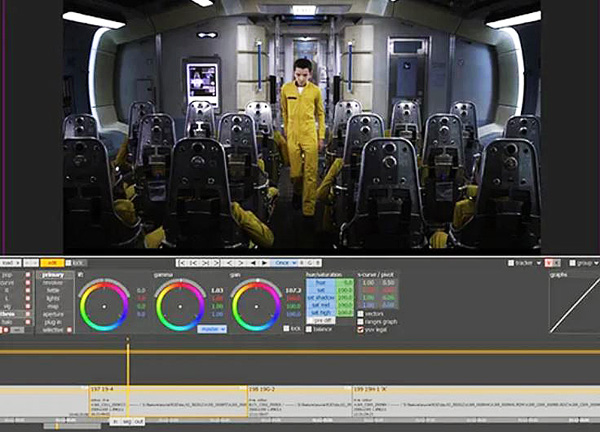
Task: Click the sat mid label button
Action: pyautogui.click(x=321, y=305)
